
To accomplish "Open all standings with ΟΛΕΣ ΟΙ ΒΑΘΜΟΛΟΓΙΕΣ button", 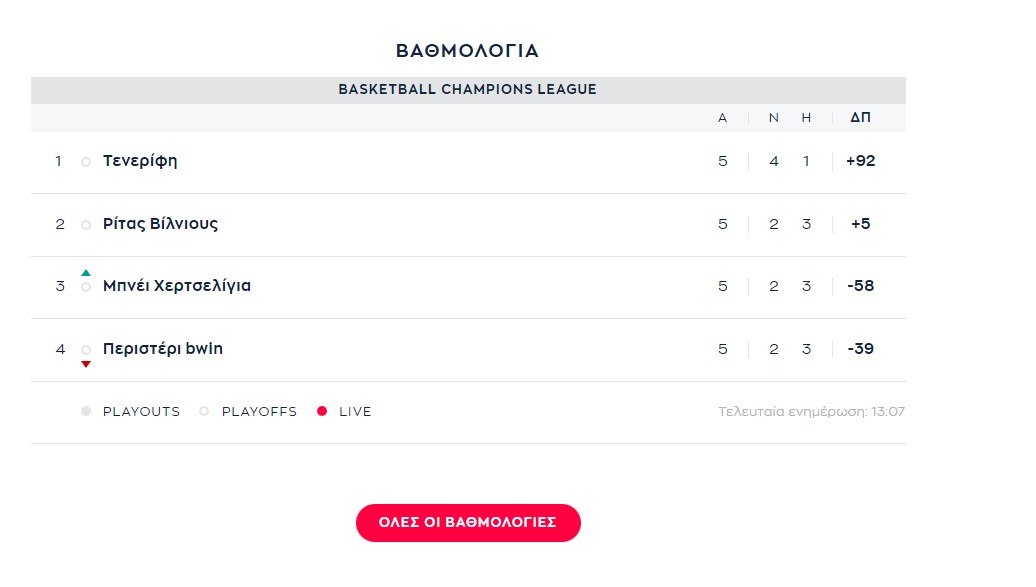I will pos(468,523).
